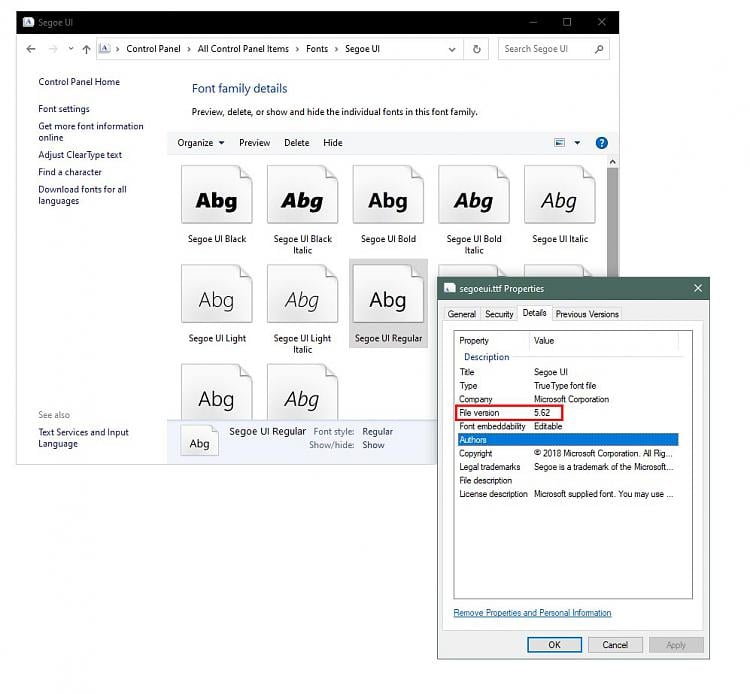
Task: Switch to the General tab
Action: pos(462,314)
